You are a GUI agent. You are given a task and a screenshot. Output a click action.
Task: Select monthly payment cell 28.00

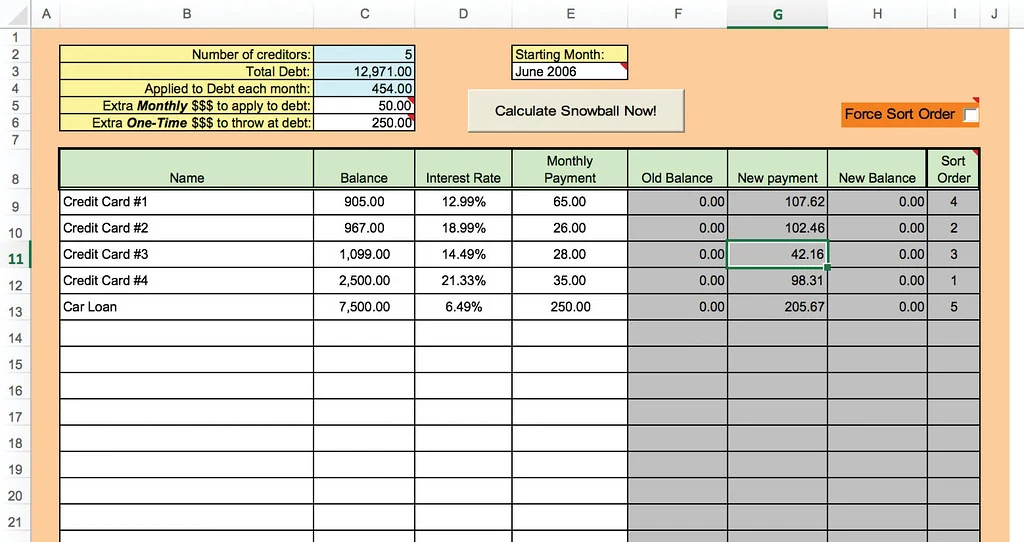click(x=570, y=254)
